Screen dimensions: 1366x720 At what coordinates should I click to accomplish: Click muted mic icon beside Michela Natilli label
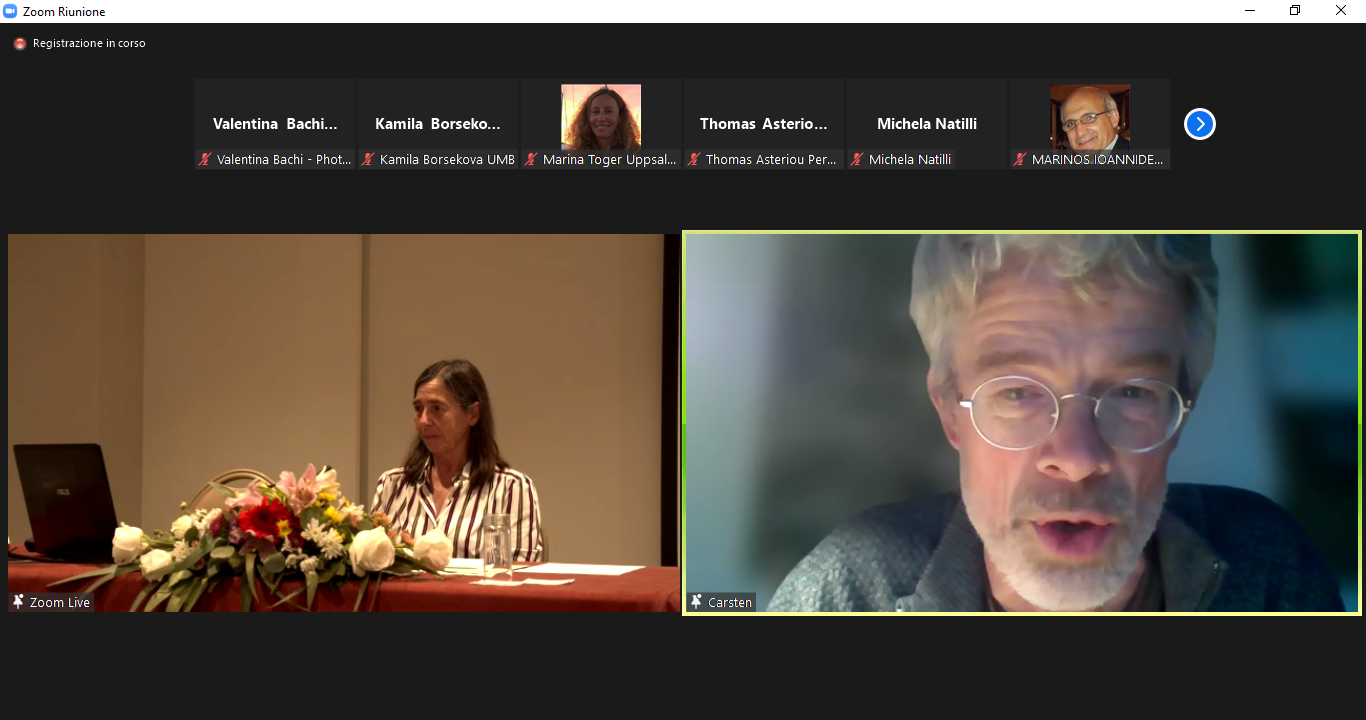857,159
